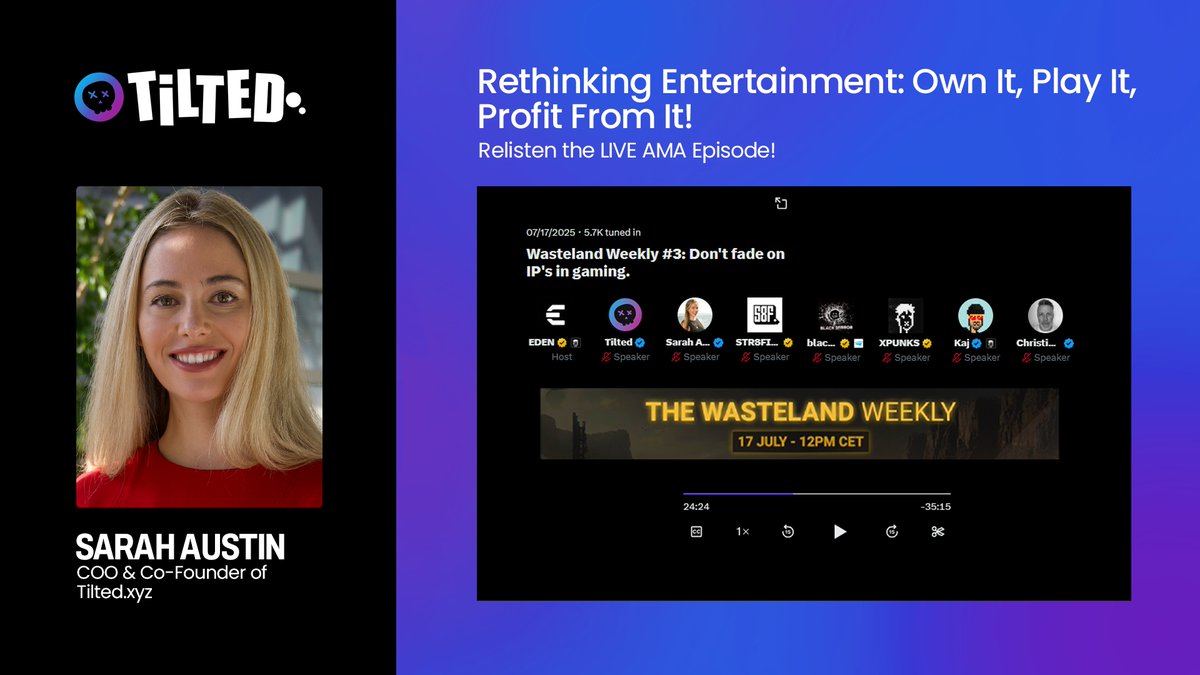Open host EDEN's avatar
The image size is (1200, 675).
(555, 315)
